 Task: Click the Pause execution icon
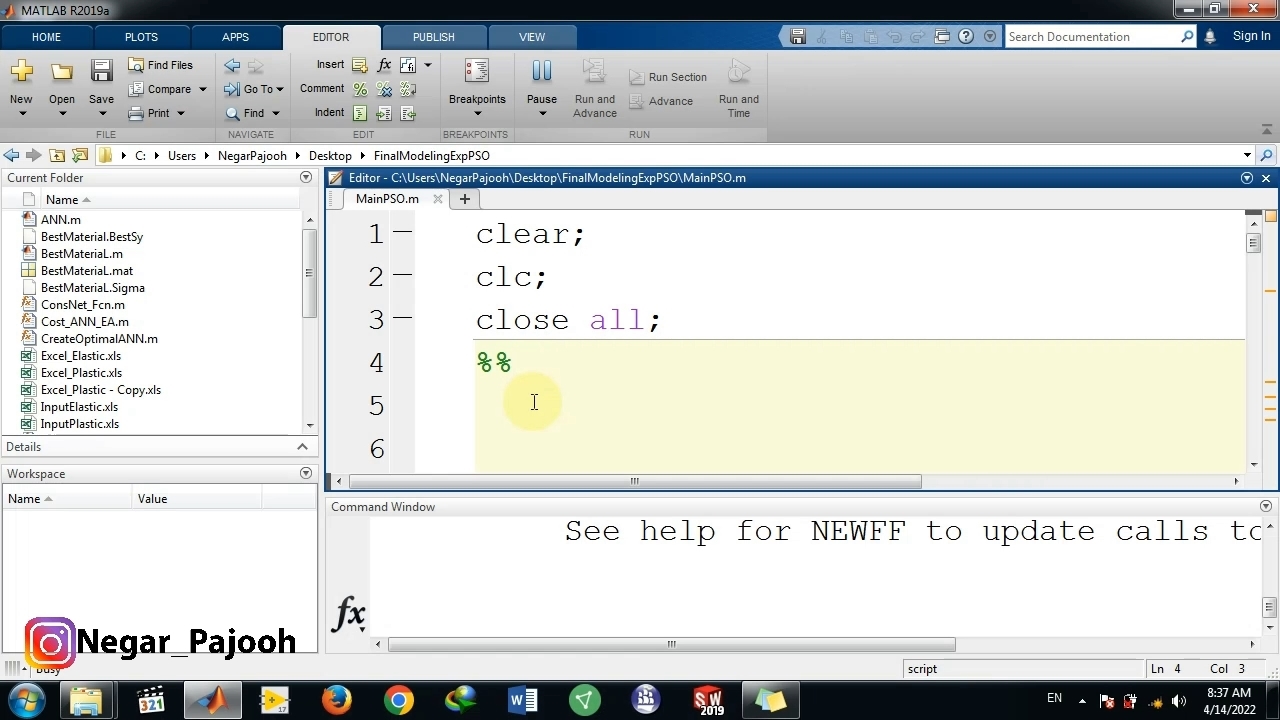[x=541, y=72]
